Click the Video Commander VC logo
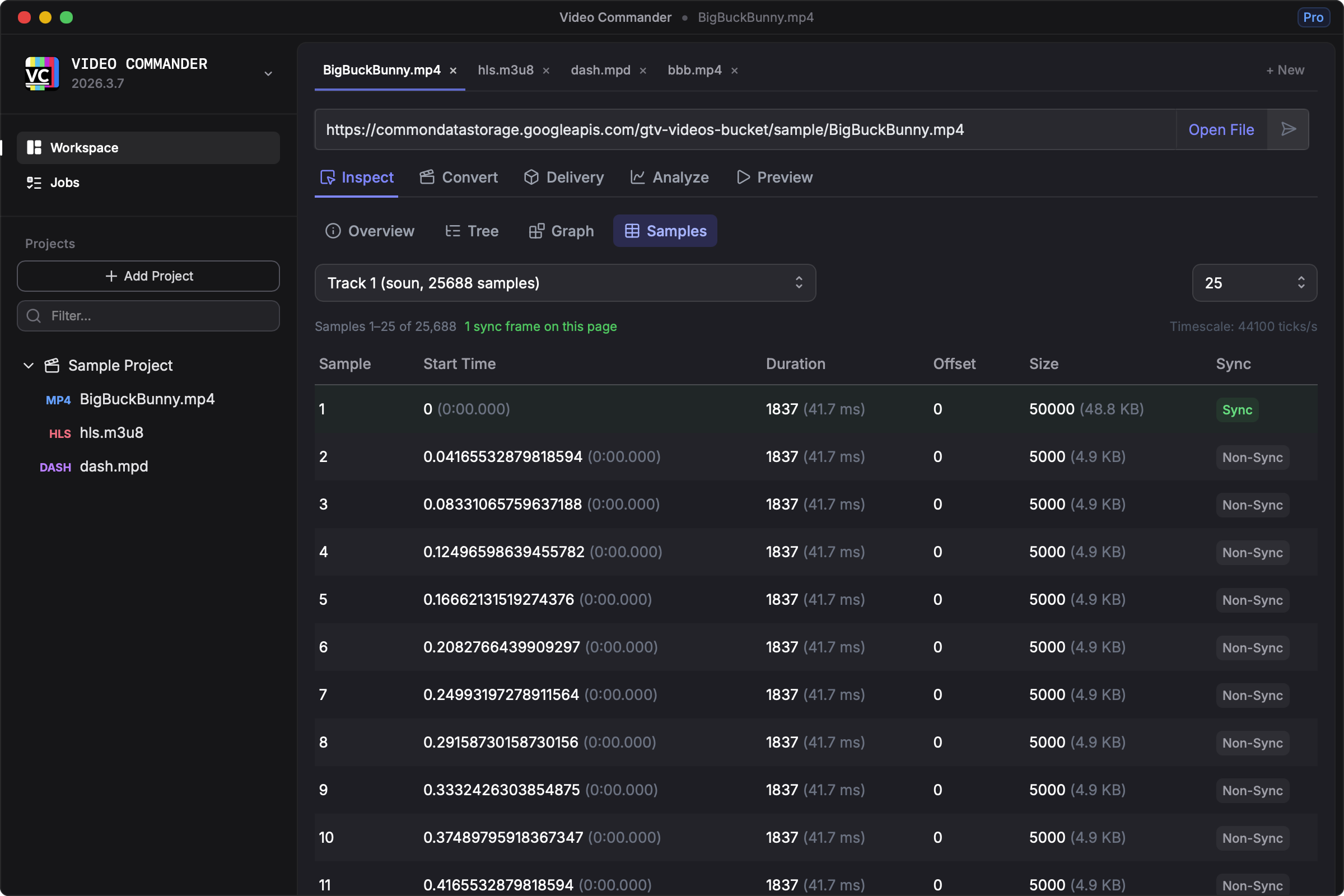This screenshot has width=1344, height=896. pos(41,73)
